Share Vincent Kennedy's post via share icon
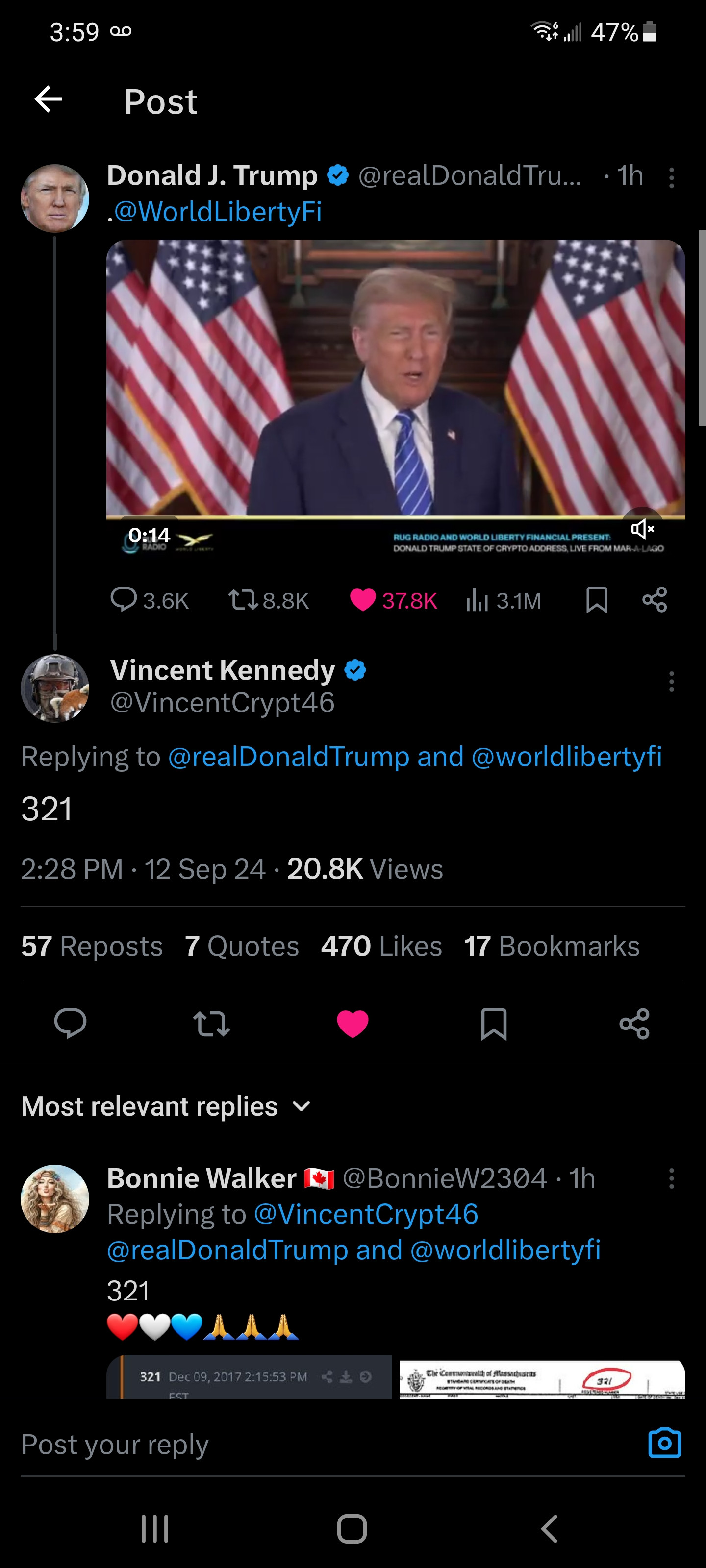Screen dimensions: 706x1568 [634, 1023]
